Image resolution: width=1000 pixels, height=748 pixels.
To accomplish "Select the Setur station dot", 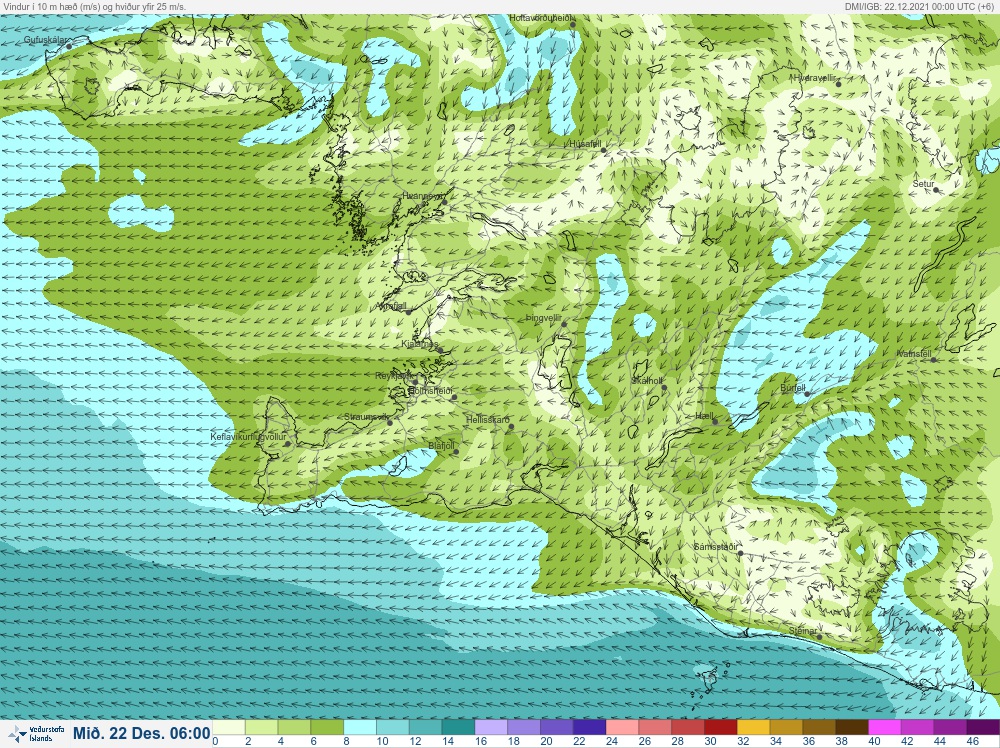I will coord(936,190).
